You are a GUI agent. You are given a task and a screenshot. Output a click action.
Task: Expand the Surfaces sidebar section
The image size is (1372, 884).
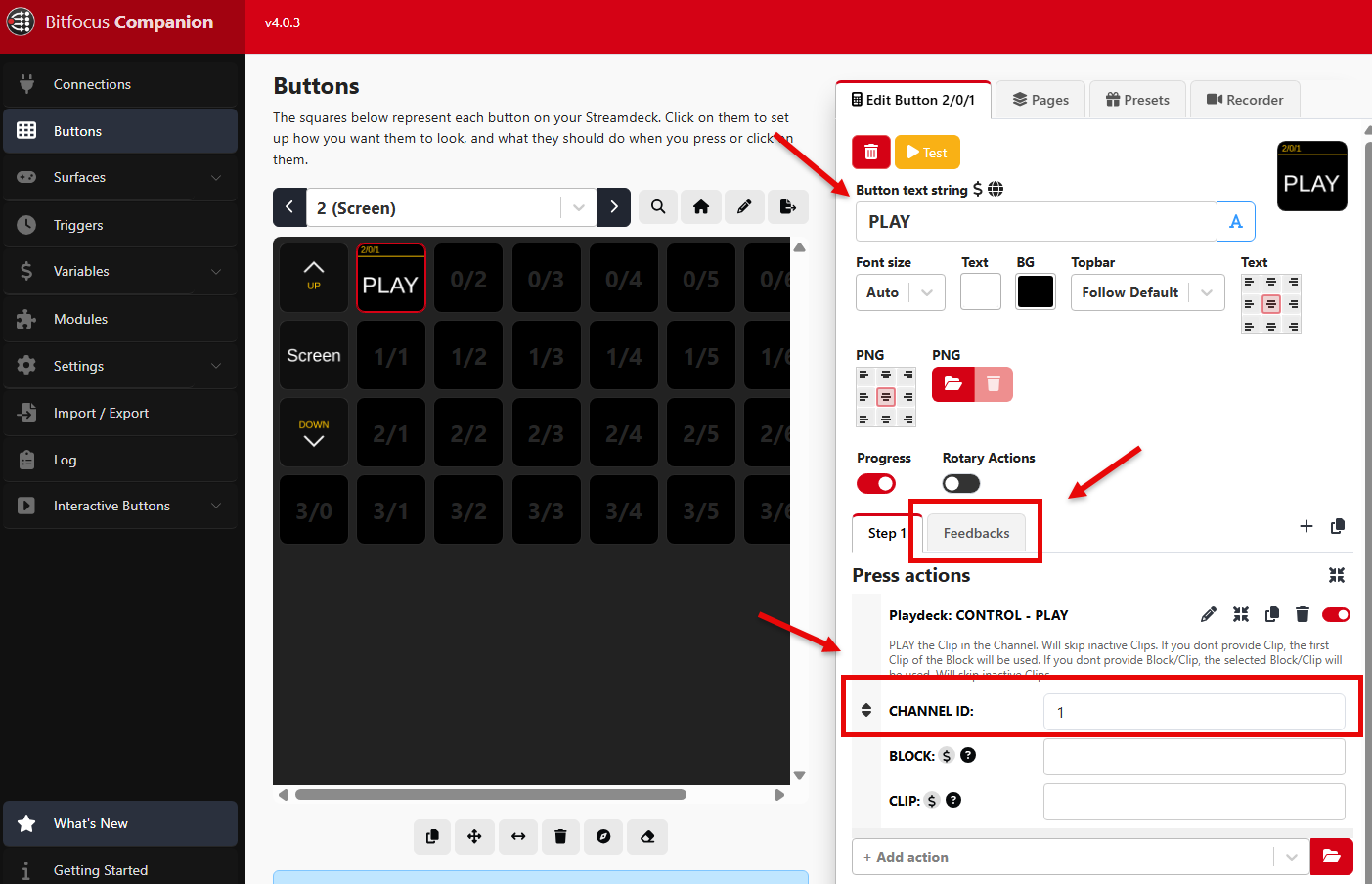tap(120, 178)
